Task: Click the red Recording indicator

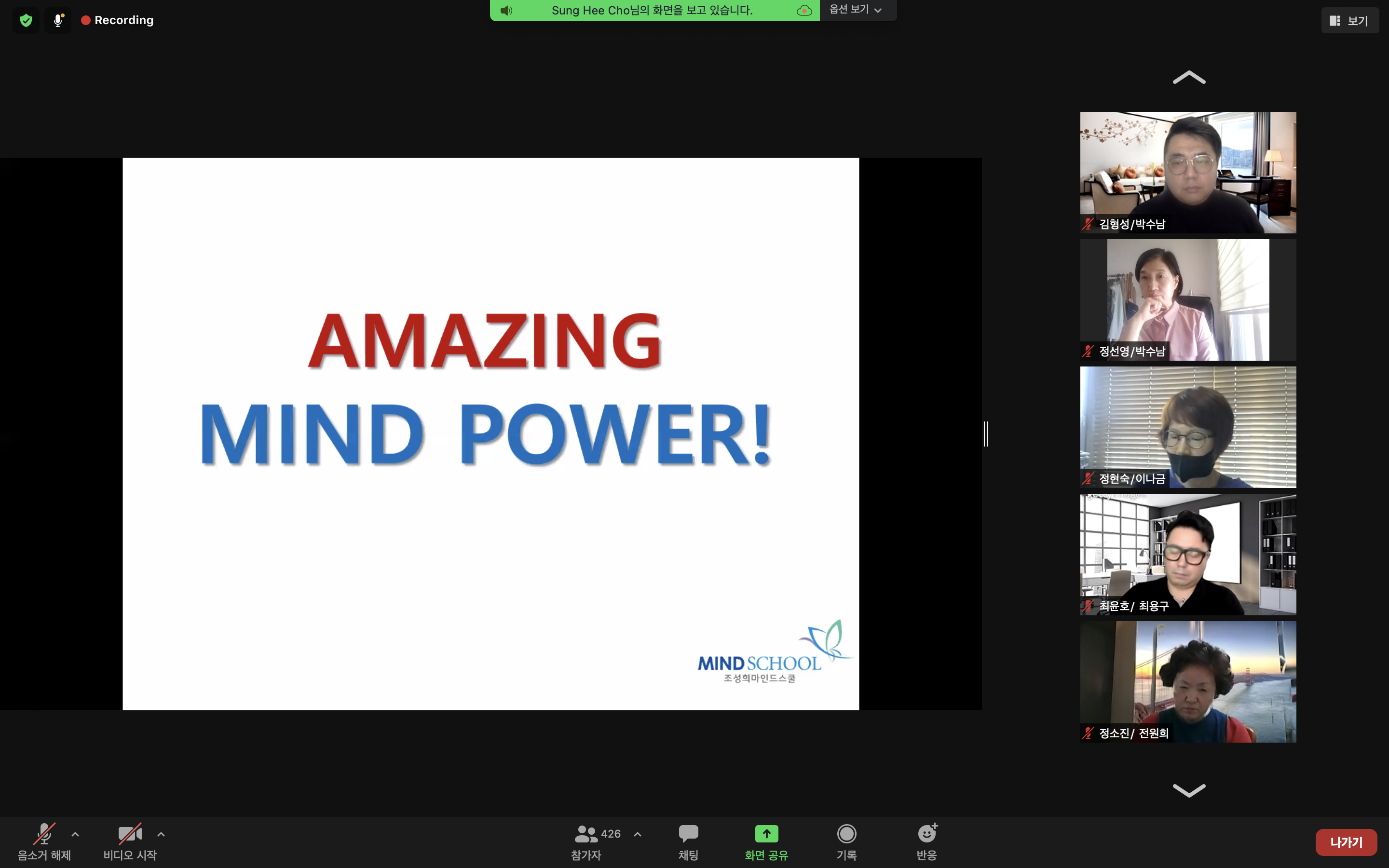Action: 118,21
